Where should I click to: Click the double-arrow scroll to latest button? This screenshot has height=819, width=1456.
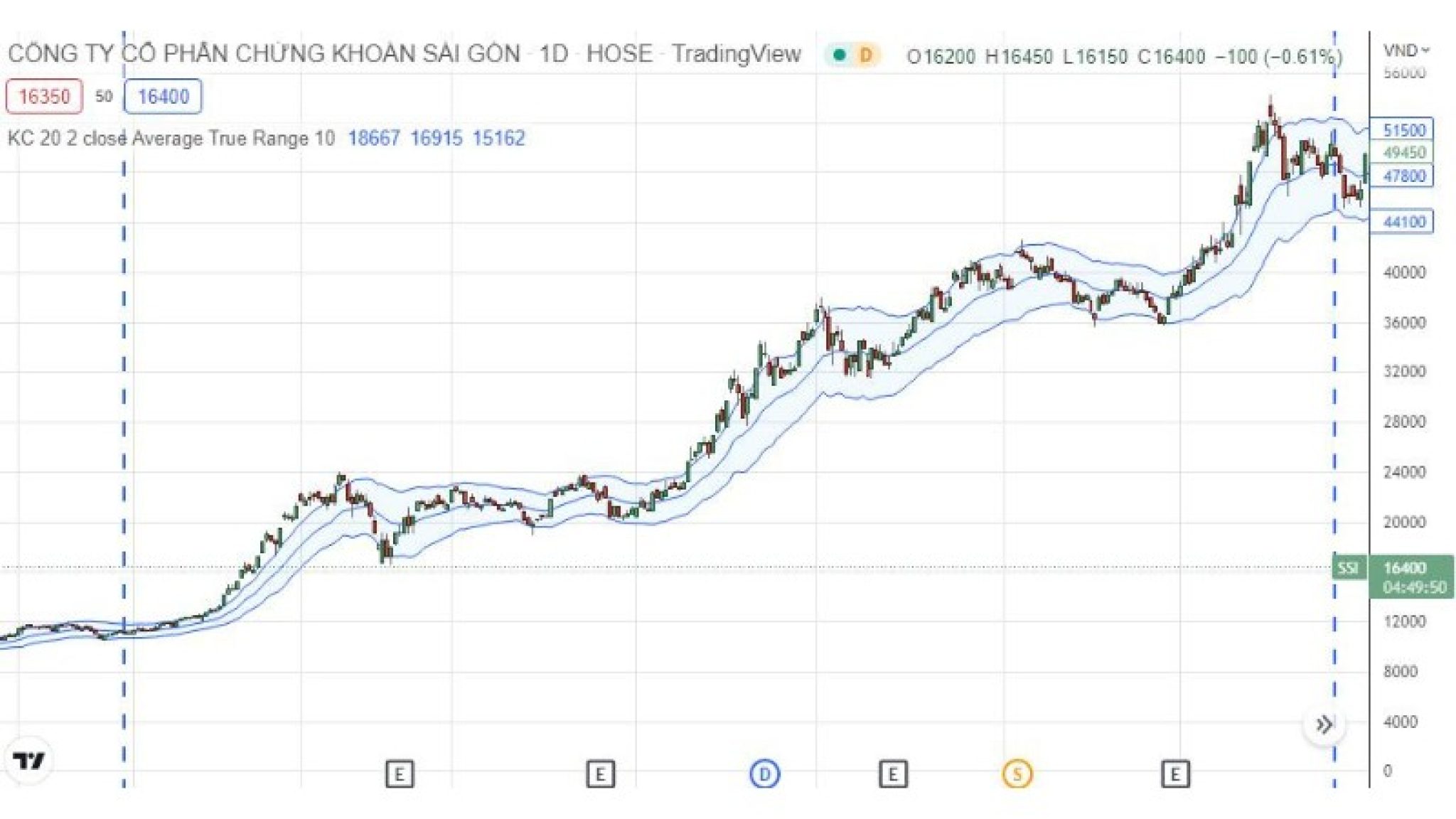(x=1323, y=725)
